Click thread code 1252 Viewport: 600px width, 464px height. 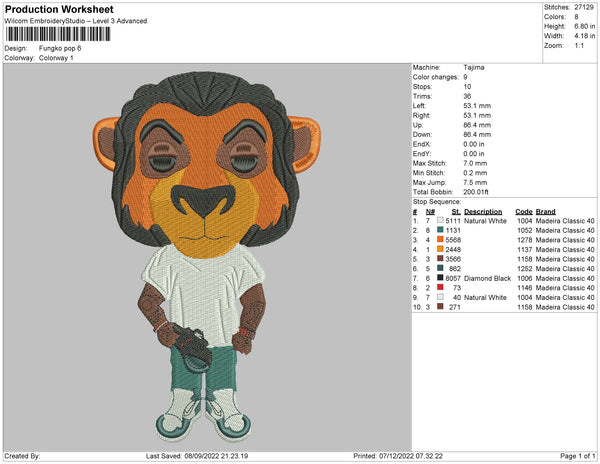525,269
